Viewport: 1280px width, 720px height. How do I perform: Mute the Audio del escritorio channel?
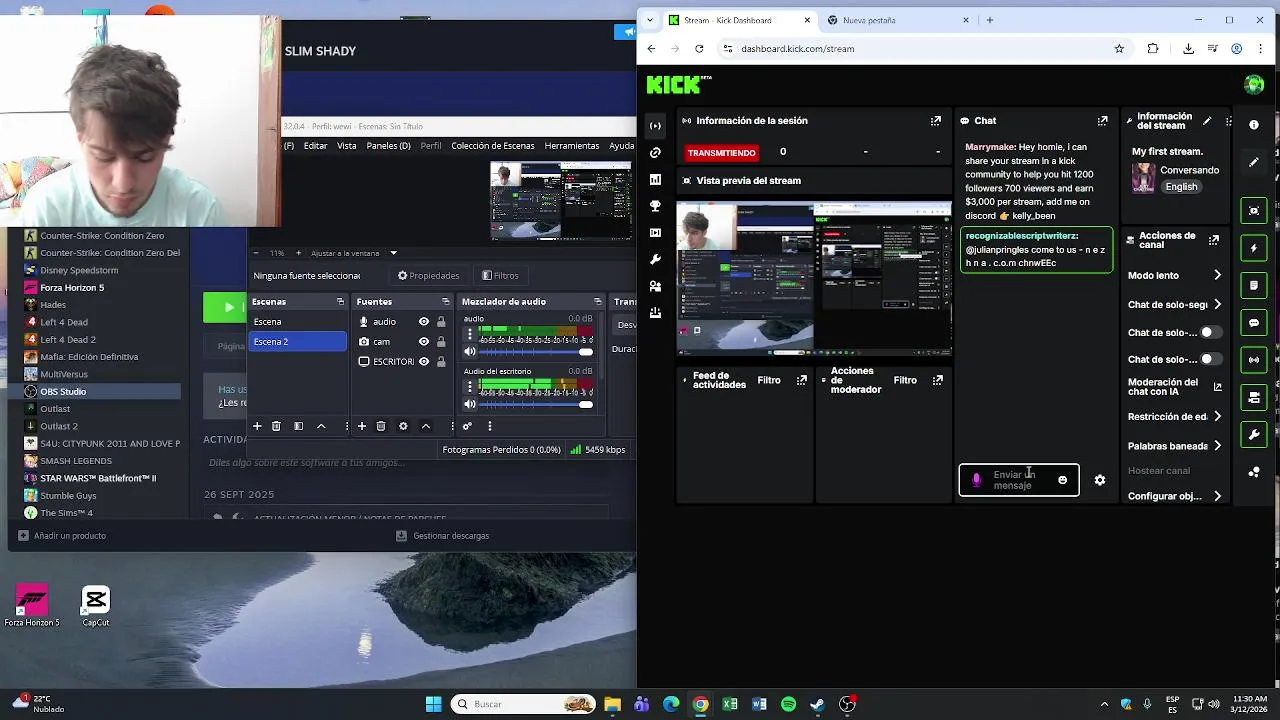pos(470,404)
